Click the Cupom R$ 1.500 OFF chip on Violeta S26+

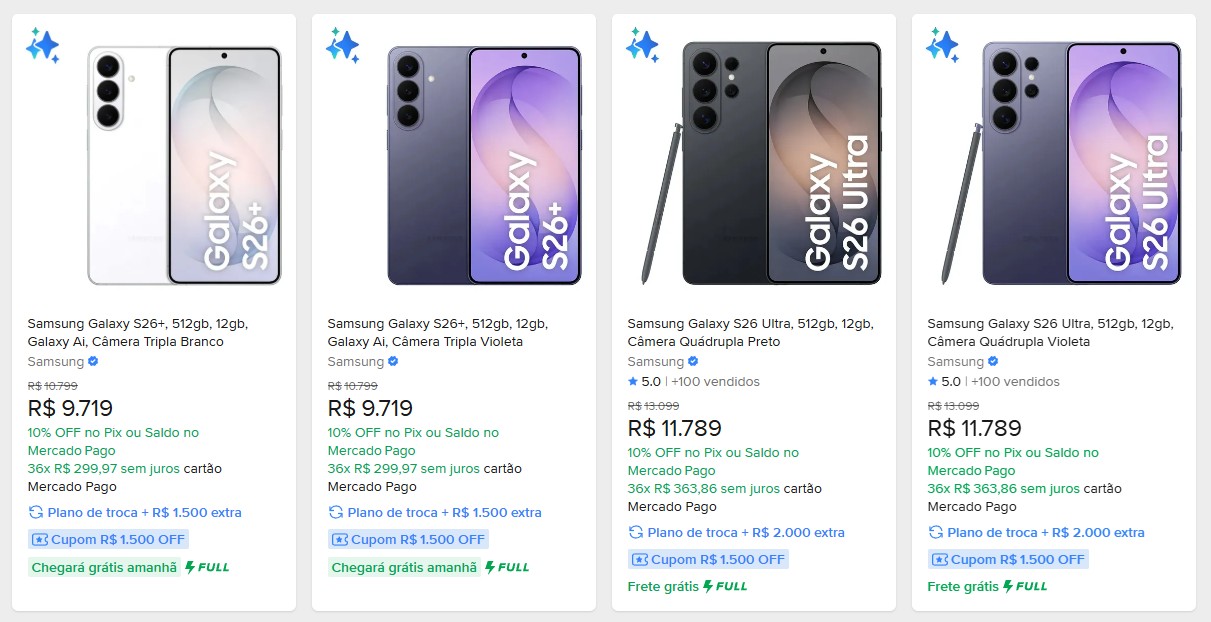407,539
